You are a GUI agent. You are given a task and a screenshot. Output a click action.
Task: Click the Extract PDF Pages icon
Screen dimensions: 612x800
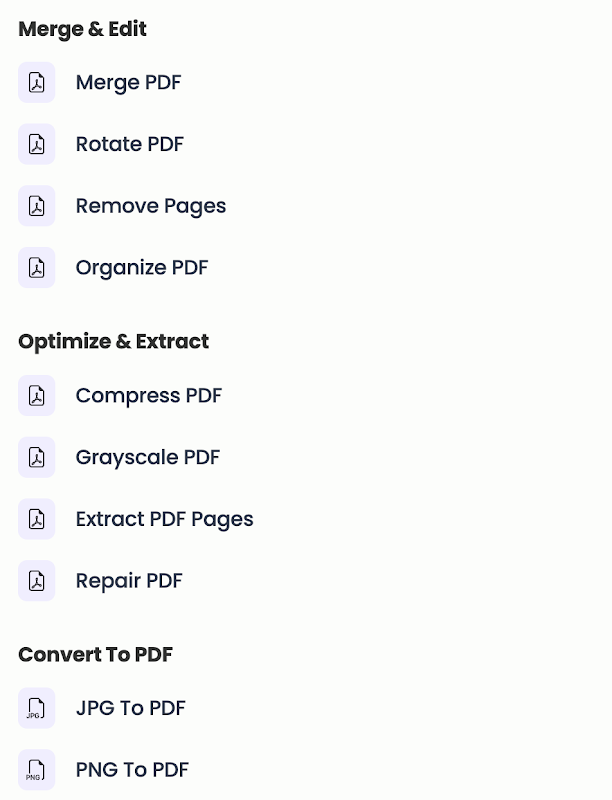[37, 520]
